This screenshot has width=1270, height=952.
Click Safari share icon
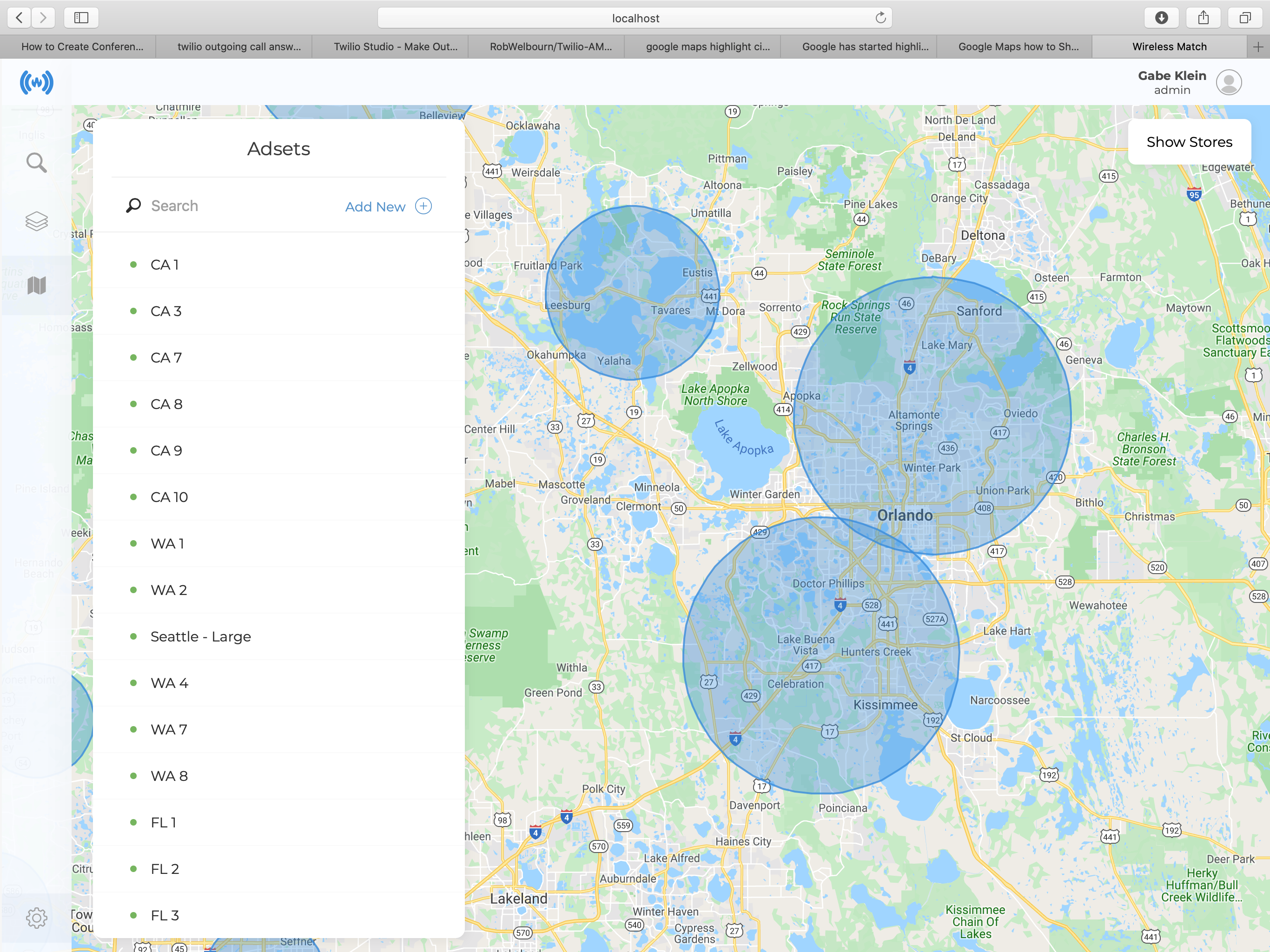click(1203, 18)
